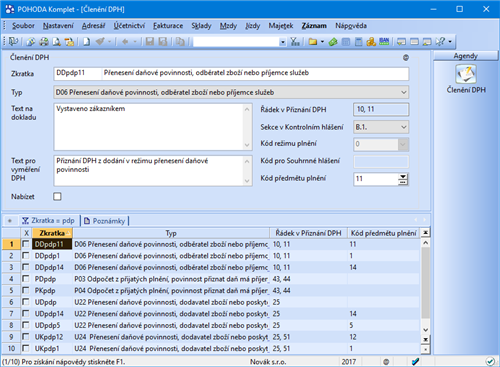Click the new record blank page icon
Screen dimensions: 500x367
click(87, 42)
